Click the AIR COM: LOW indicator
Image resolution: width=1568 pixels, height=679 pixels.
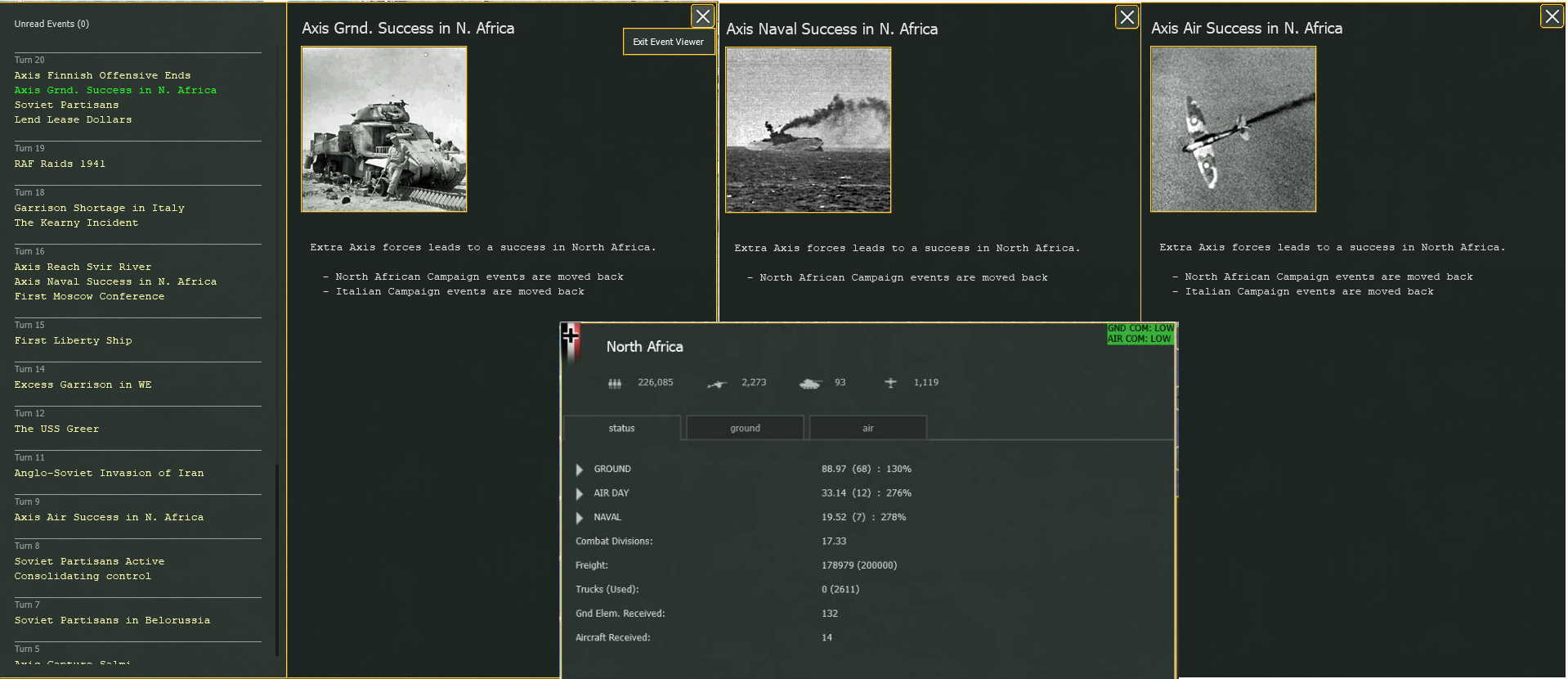(x=1139, y=339)
